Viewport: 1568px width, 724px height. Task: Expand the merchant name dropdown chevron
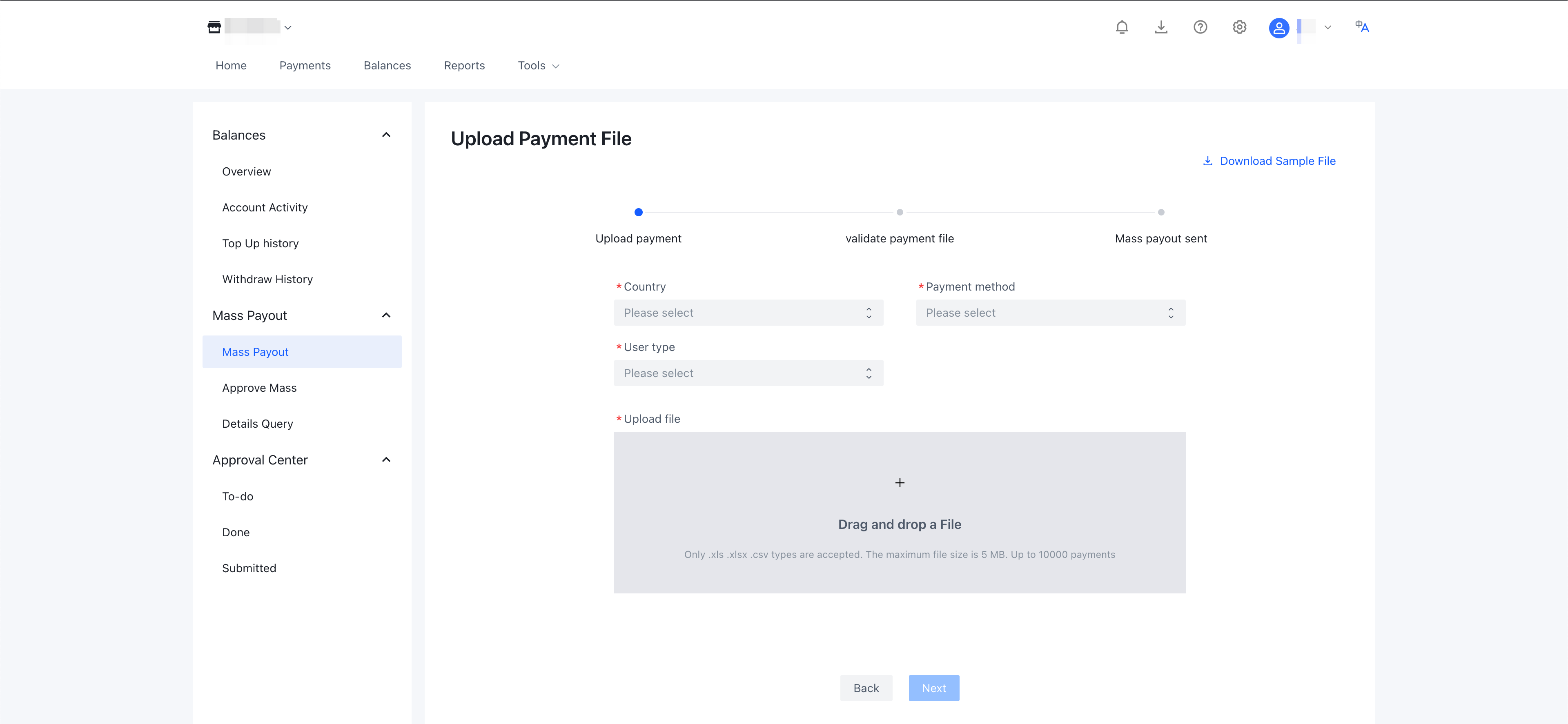288,27
